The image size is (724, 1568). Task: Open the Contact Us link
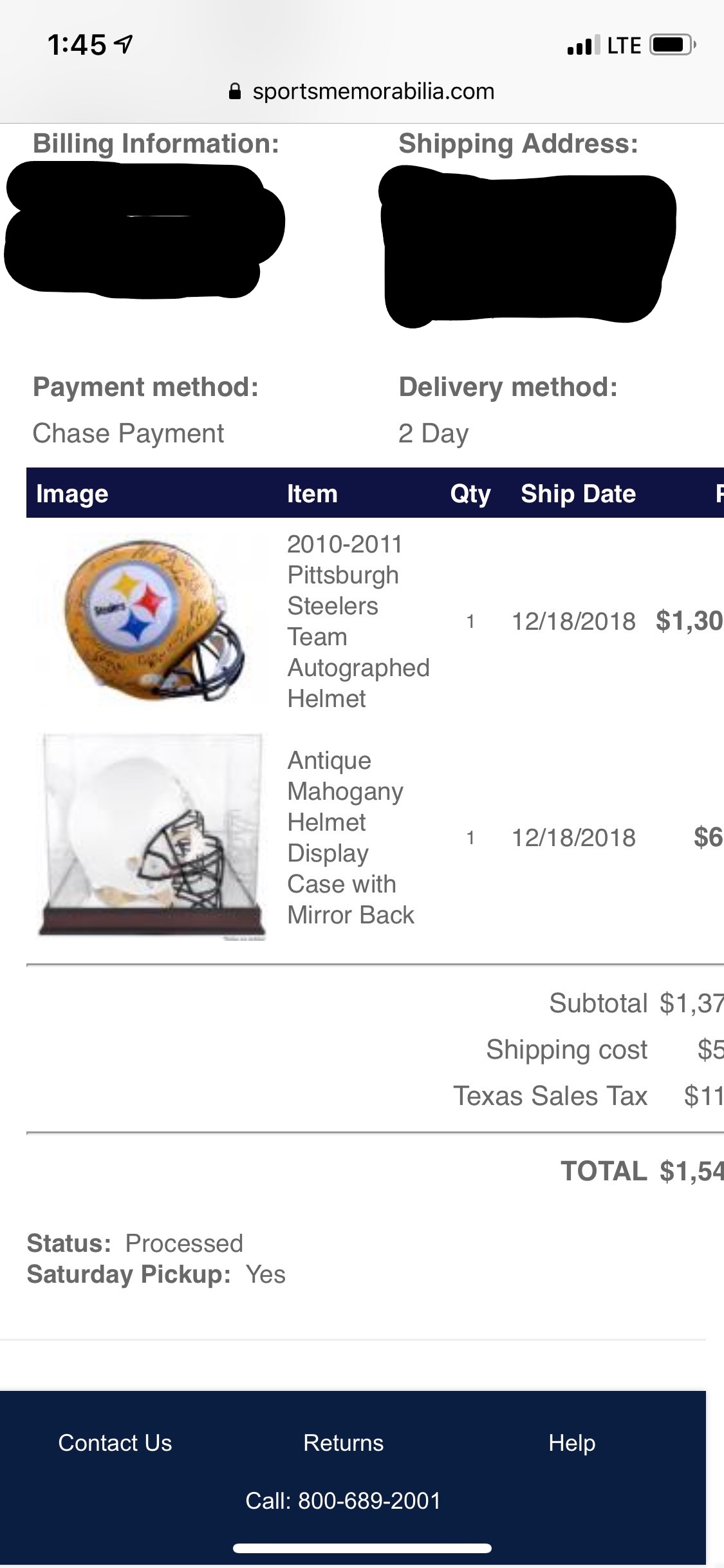pyautogui.click(x=115, y=1443)
